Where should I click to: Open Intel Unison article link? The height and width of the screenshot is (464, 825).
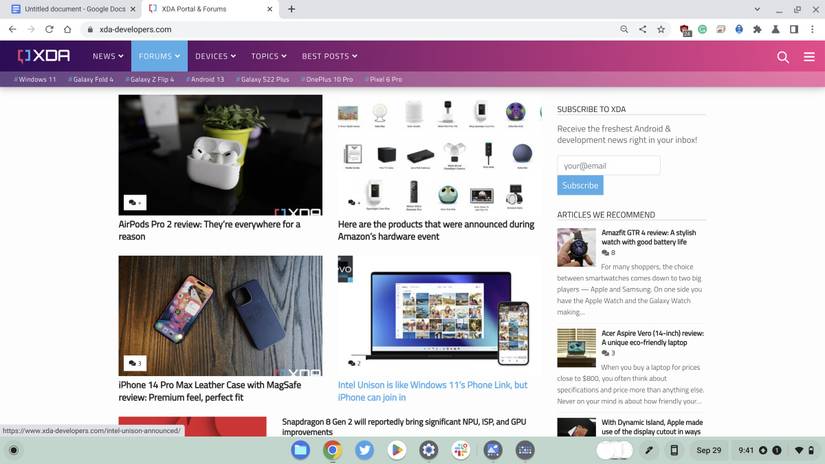(432, 391)
